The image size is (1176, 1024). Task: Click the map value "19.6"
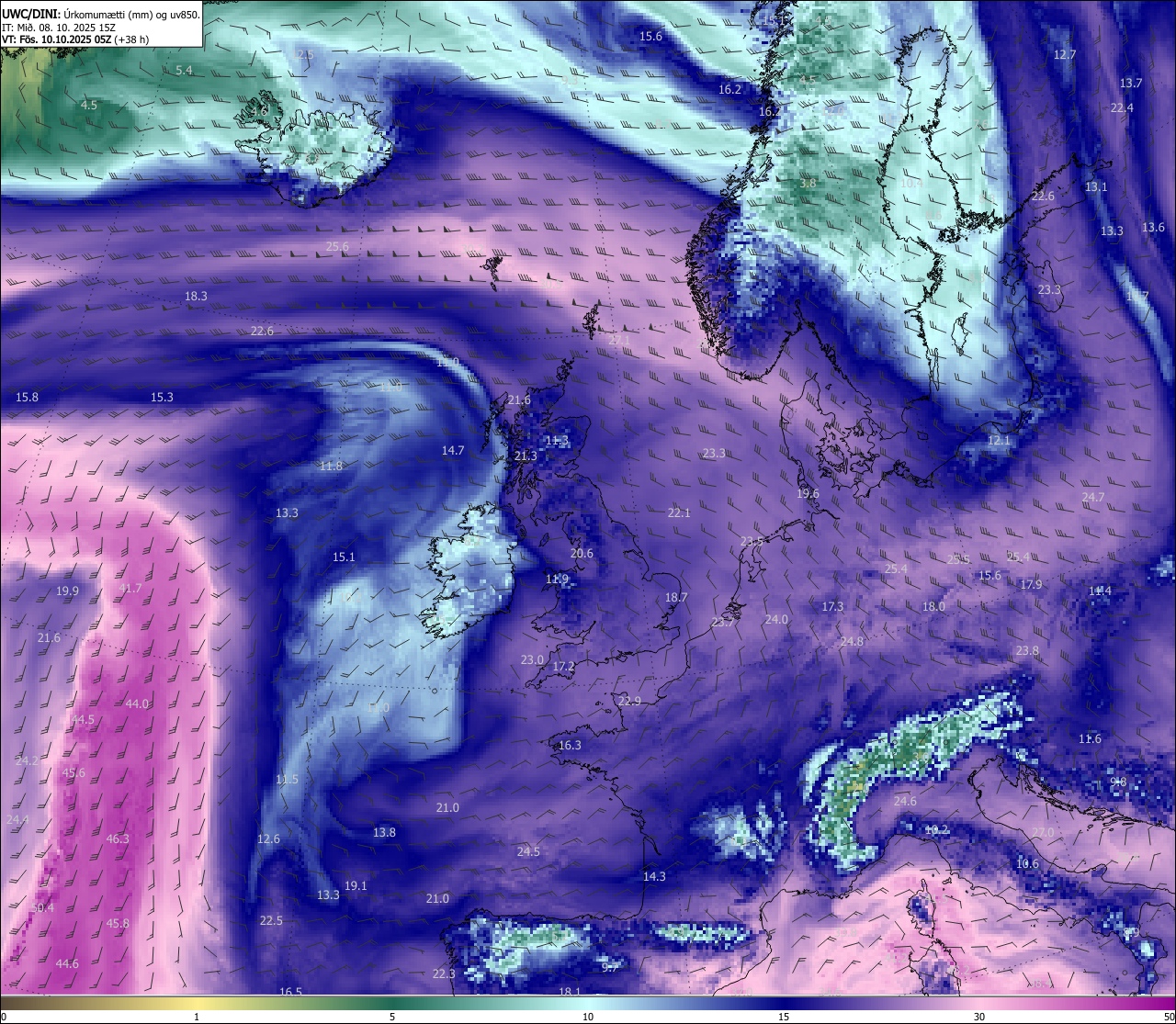pos(808,494)
